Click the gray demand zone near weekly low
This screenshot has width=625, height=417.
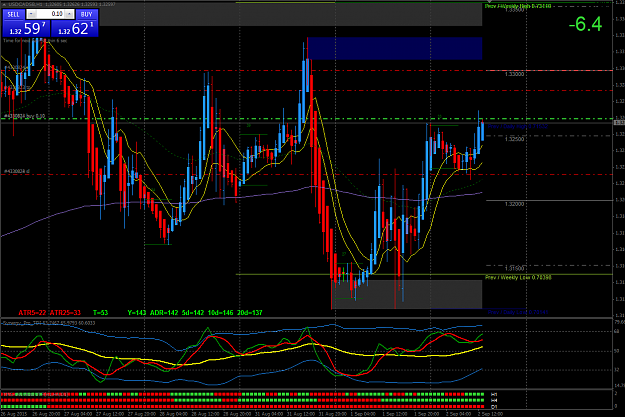point(407,294)
